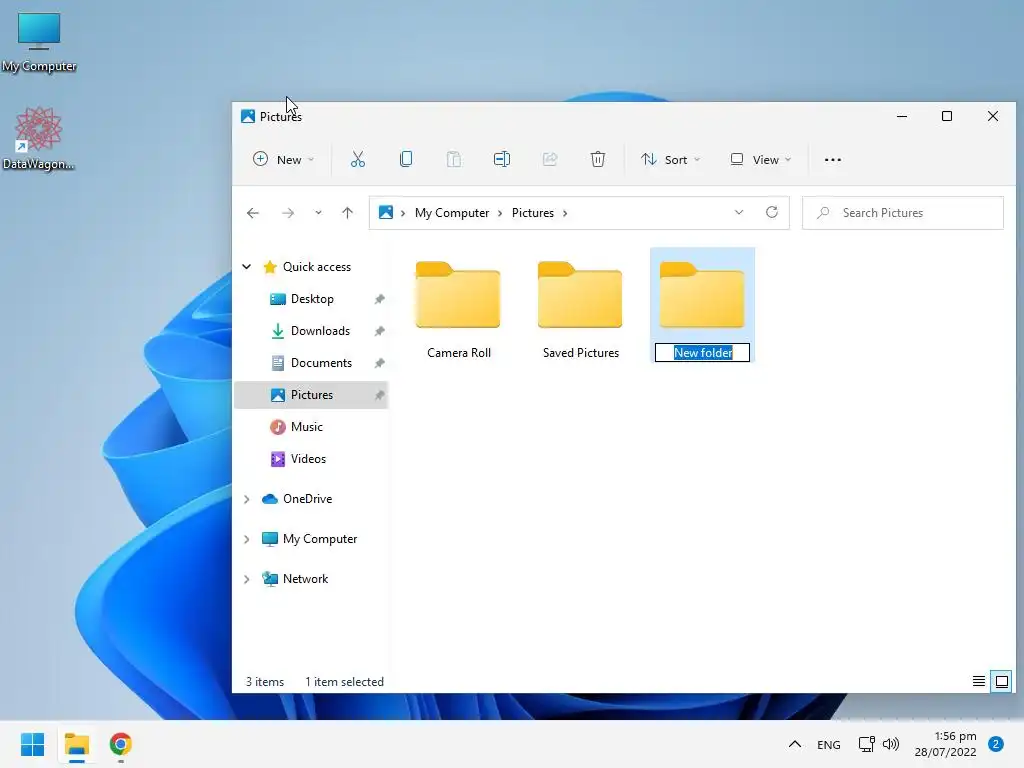The height and width of the screenshot is (768, 1024).
Task: Expand the OneDrive tree node
Action: (x=247, y=499)
